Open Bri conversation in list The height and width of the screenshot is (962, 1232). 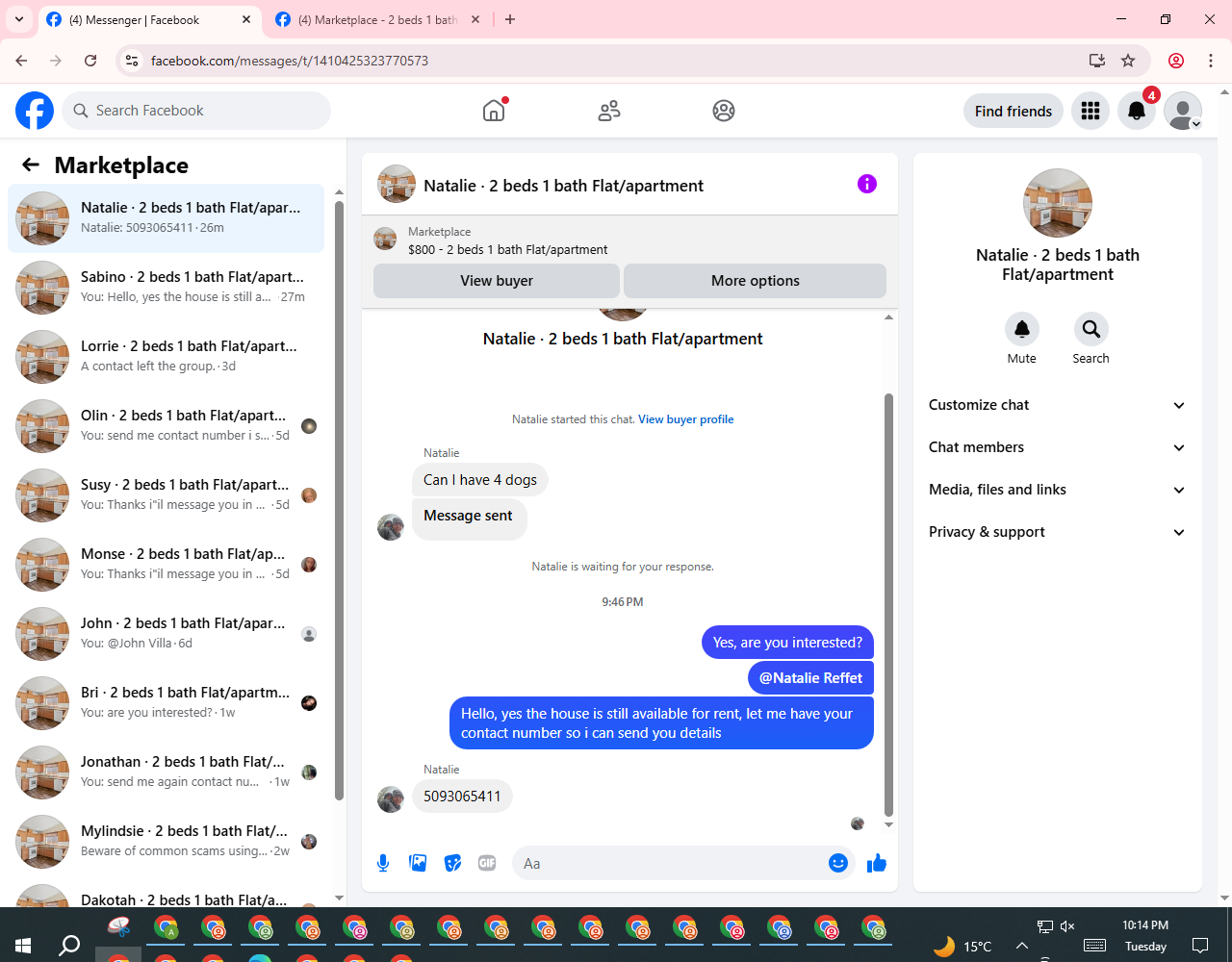tap(166, 703)
